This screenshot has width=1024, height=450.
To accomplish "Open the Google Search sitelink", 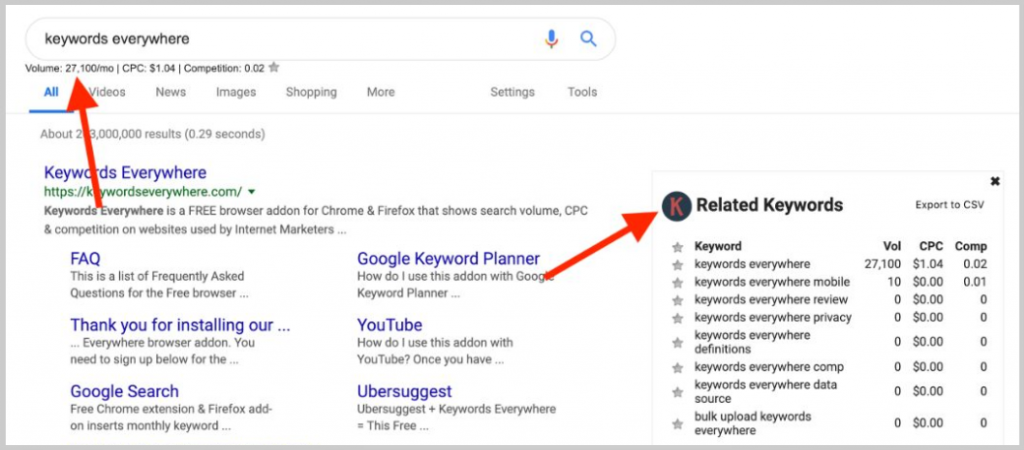I will 124,391.
